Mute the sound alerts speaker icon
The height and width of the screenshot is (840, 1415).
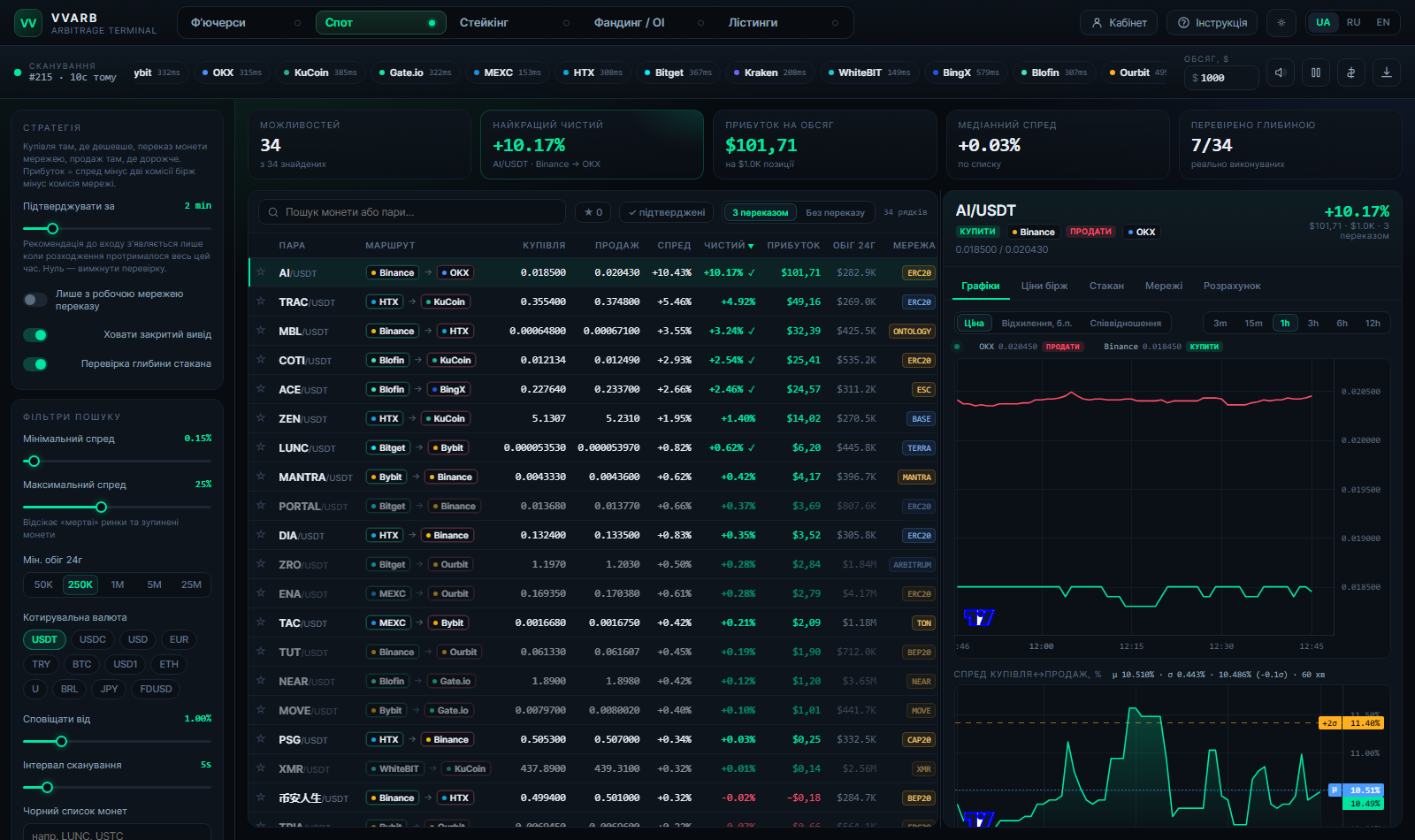pyautogui.click(x=1281, y=73)
